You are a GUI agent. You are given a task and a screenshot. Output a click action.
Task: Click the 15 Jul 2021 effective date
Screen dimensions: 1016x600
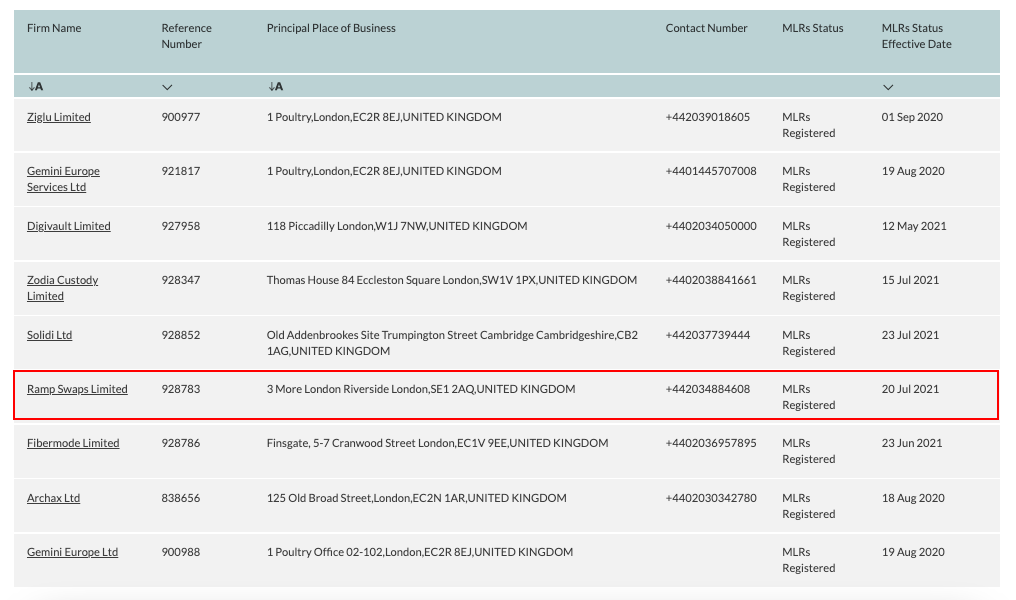pos(910,280)
